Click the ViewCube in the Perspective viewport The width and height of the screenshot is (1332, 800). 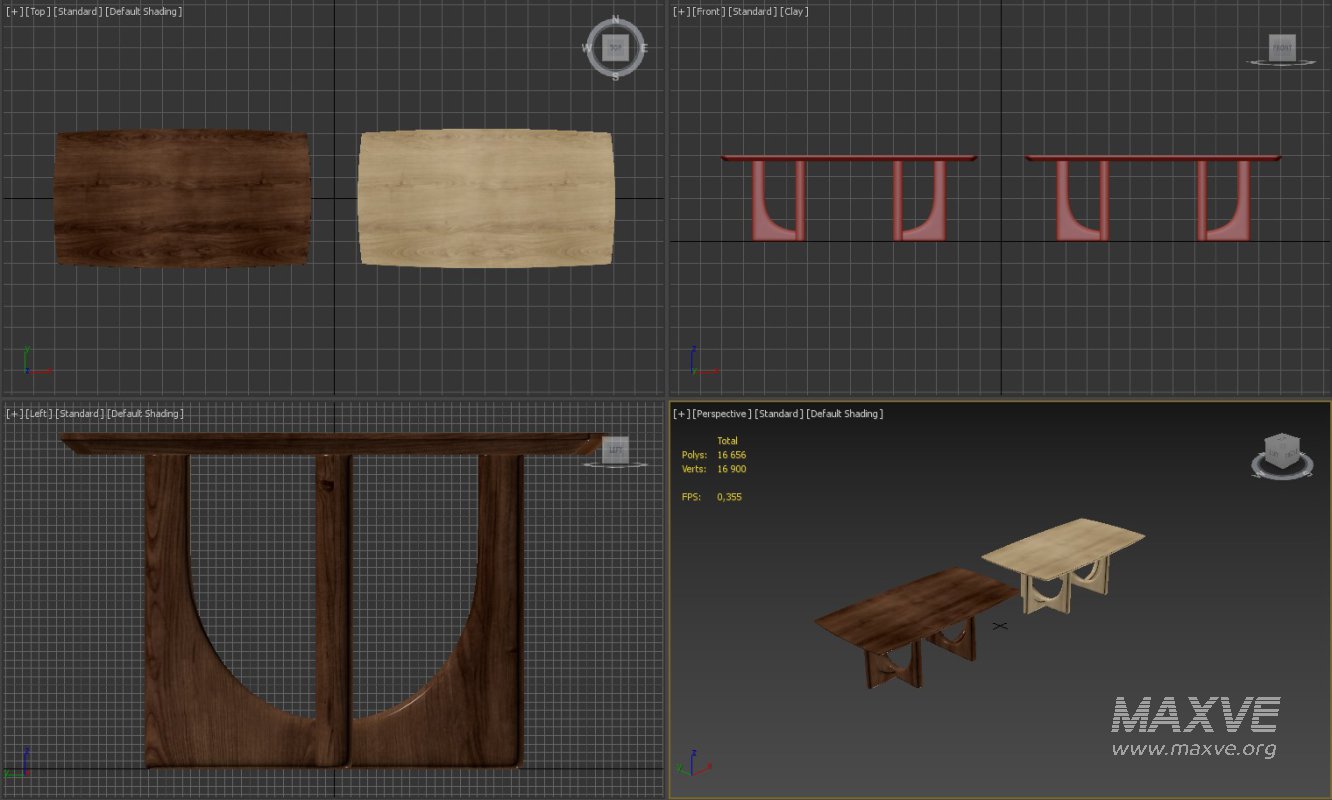pyautogui.click(x=1283, y=452)
